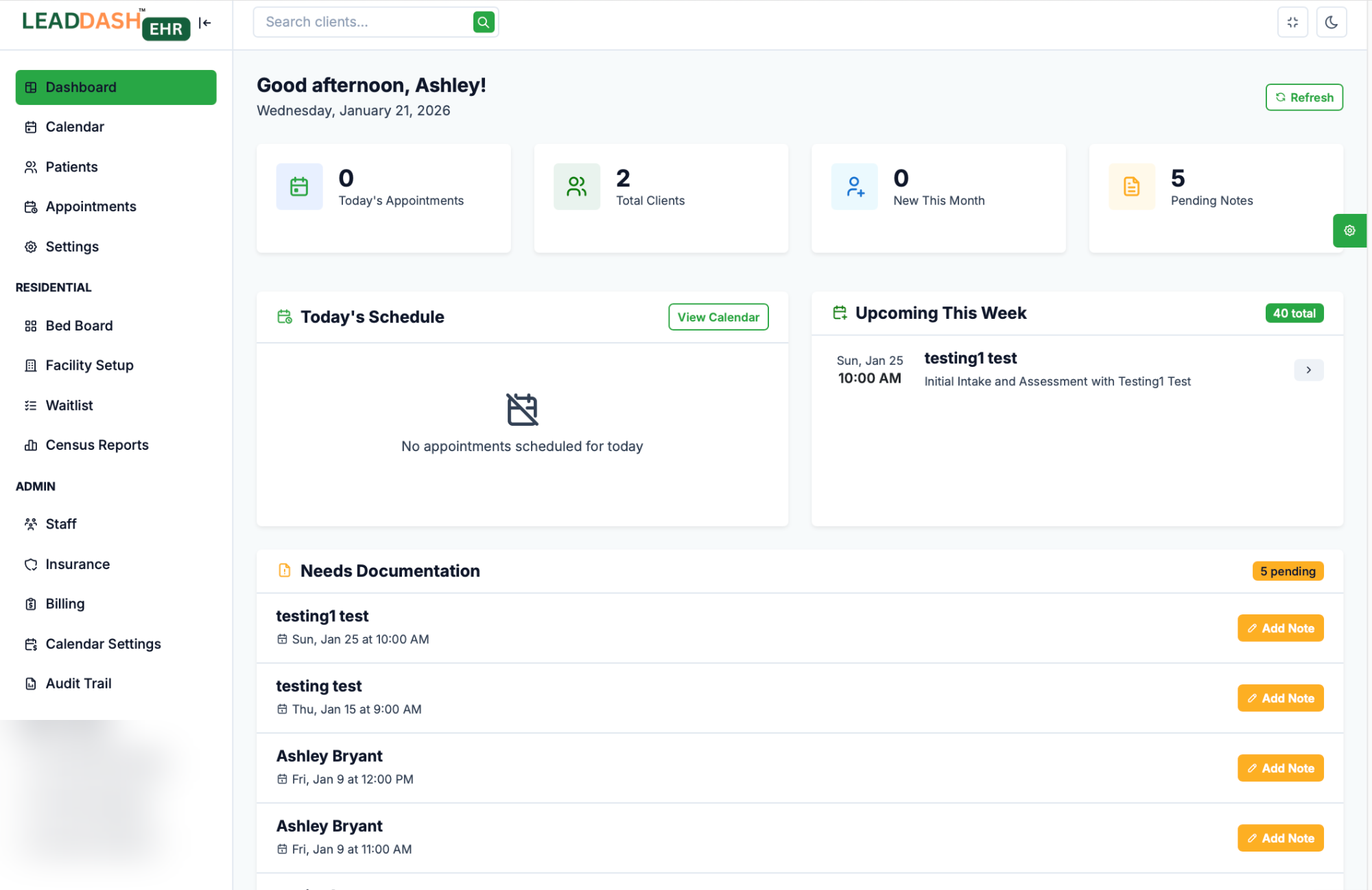
Task: Click the 5 pending badge
Action: tap(1287, 571)
